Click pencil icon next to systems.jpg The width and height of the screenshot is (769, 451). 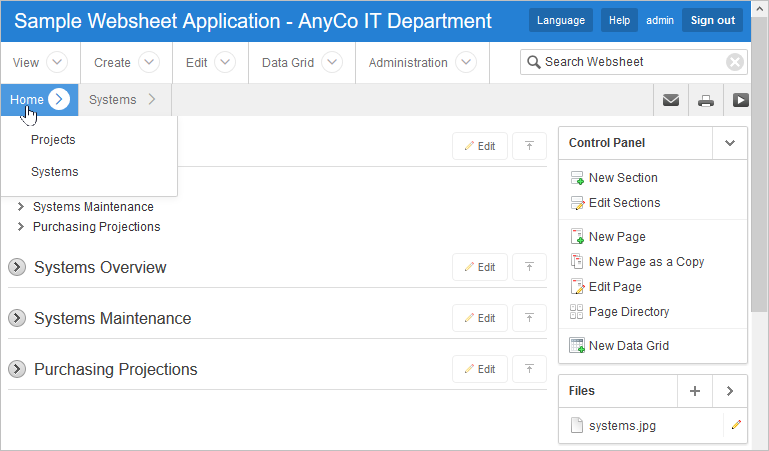[736, 425]
